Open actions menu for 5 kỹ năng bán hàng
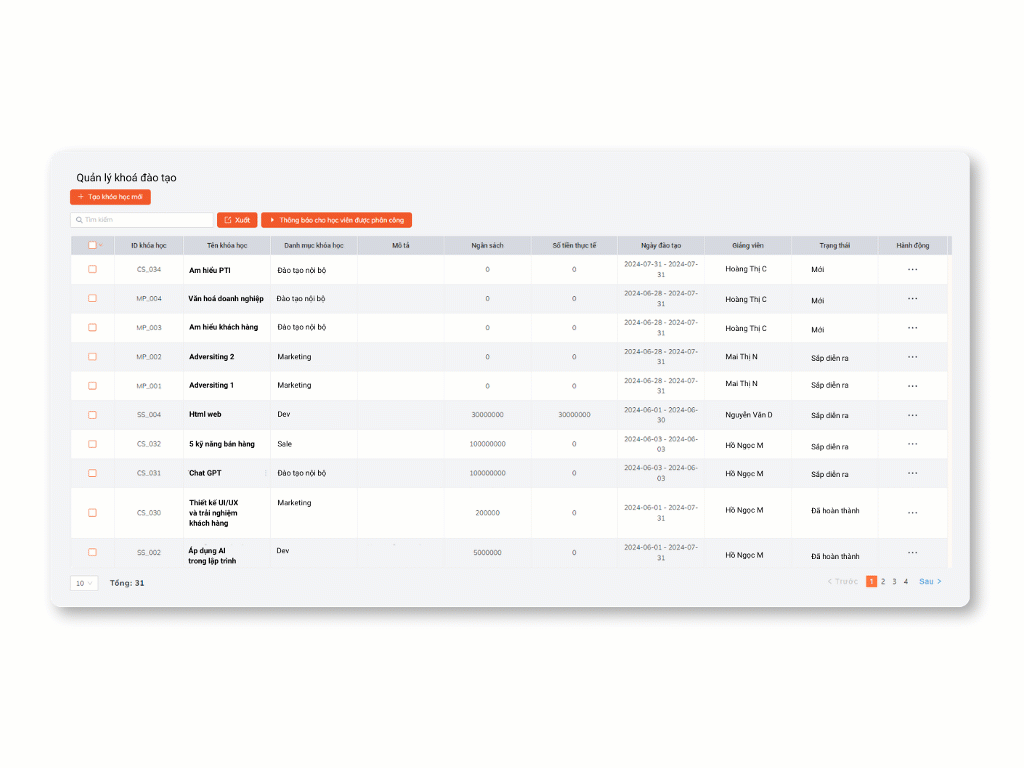Viewport: 1024px width, 768px height. tap(912, 444)
